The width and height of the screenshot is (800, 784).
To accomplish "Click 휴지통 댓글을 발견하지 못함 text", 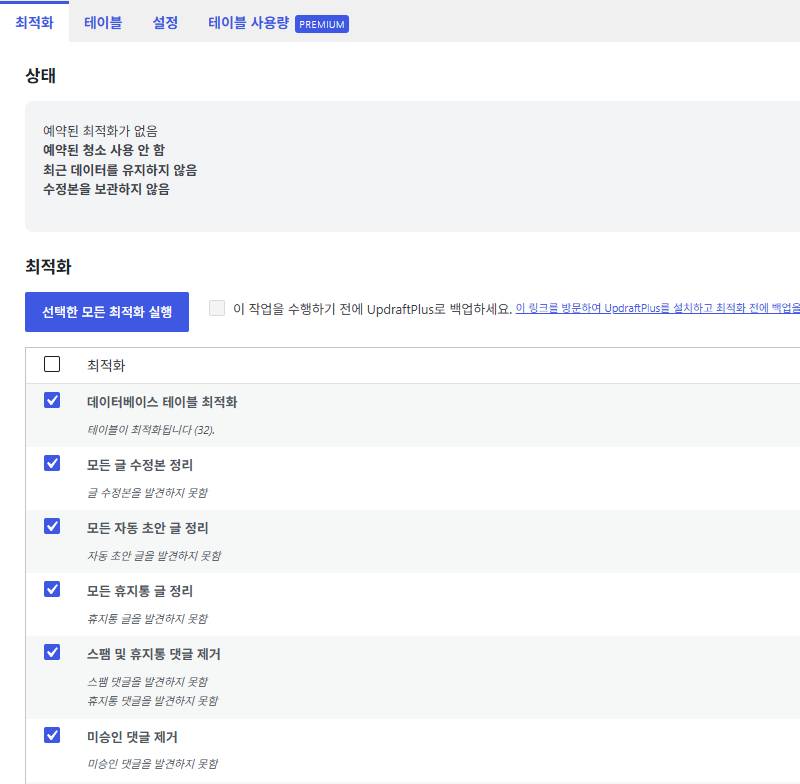I will [x=153, y=701].
